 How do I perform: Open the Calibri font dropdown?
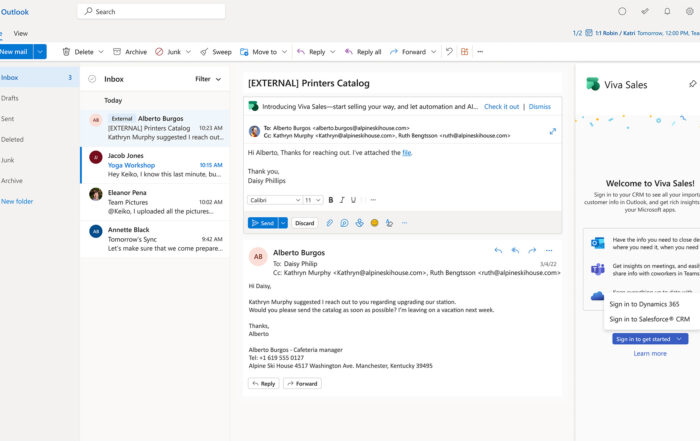click(275, 200)
